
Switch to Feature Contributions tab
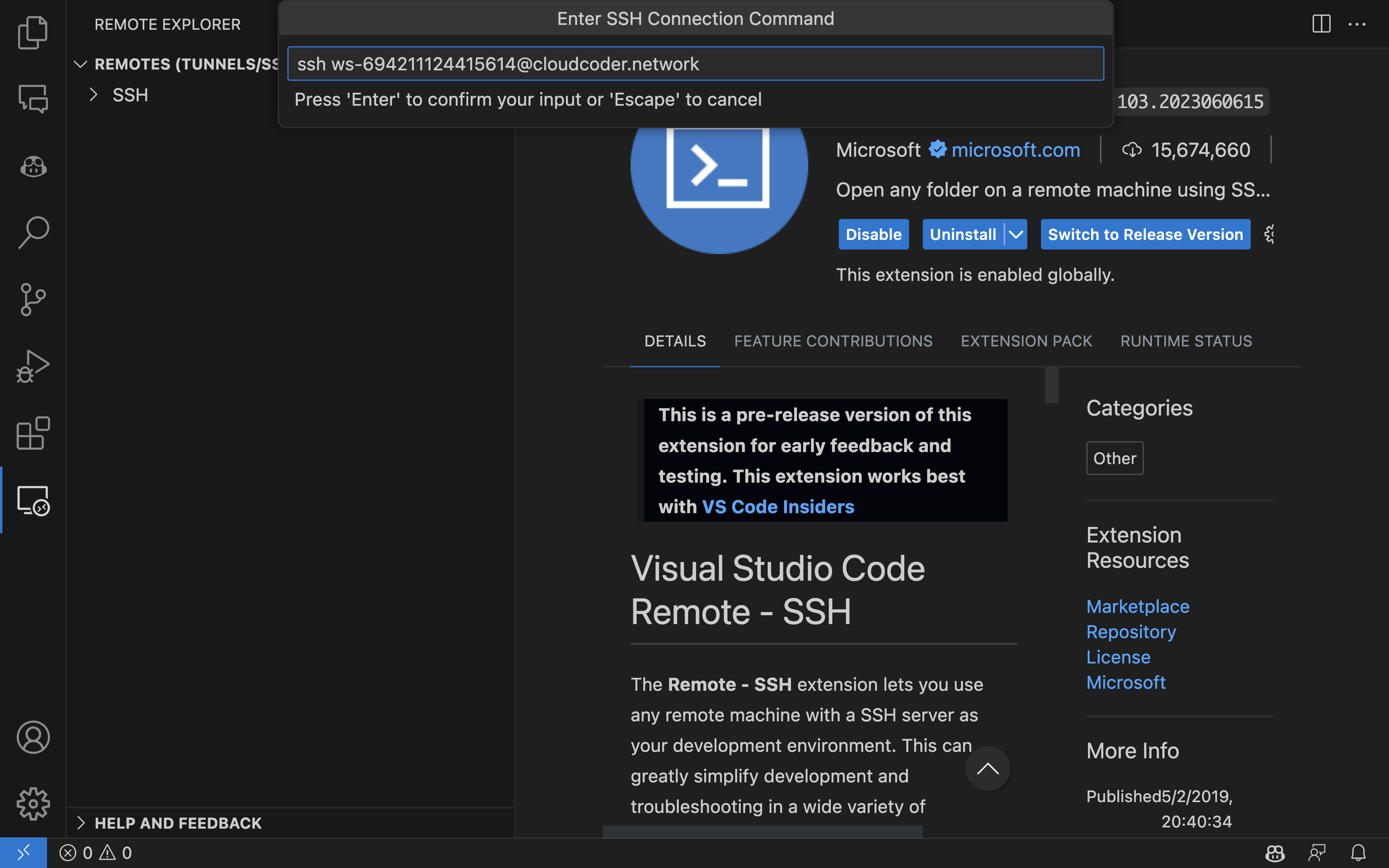(x=833, y=341)
